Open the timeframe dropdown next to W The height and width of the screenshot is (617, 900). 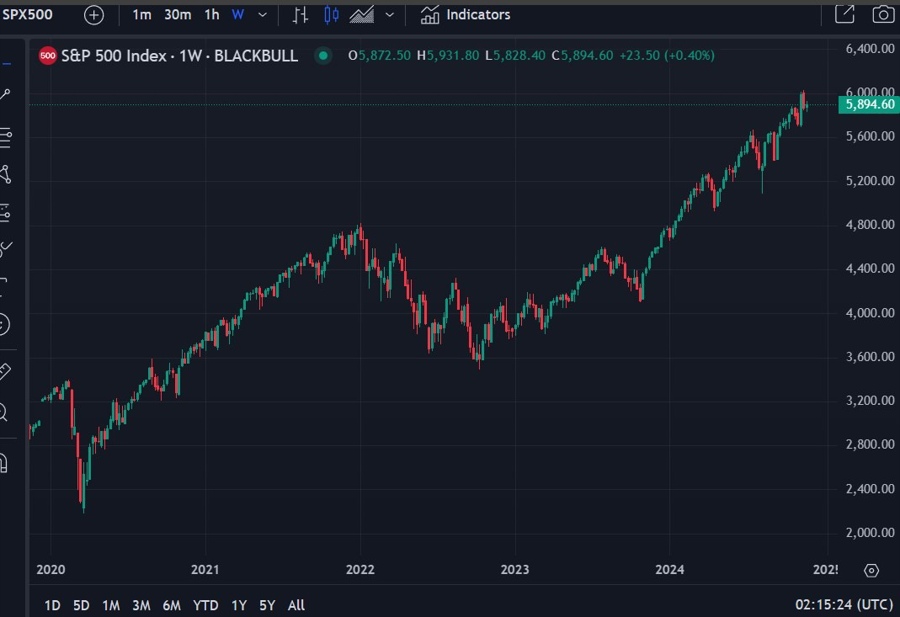pos(261,15)
